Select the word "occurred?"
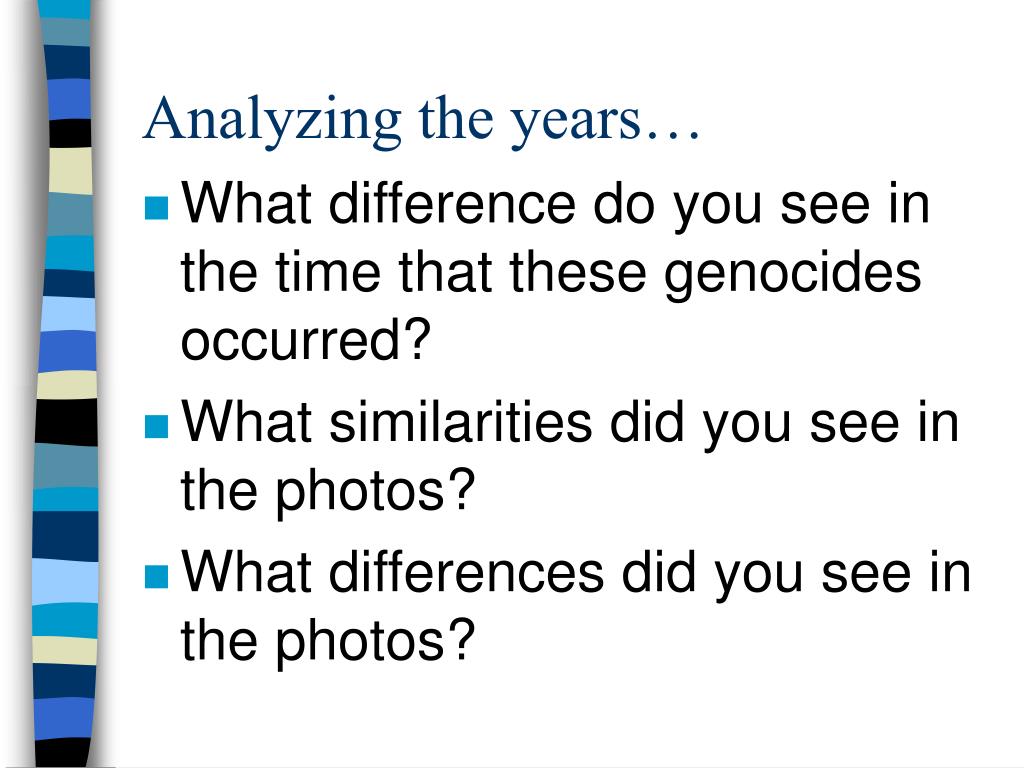Image resolution: width=1024 pixels, height=768 pixels. click(306, 339)
